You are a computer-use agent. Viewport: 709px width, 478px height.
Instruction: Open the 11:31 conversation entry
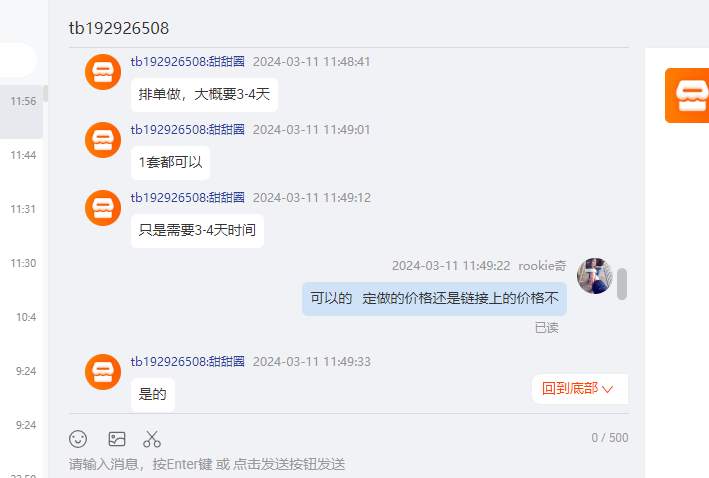click(x=21, y=209)
